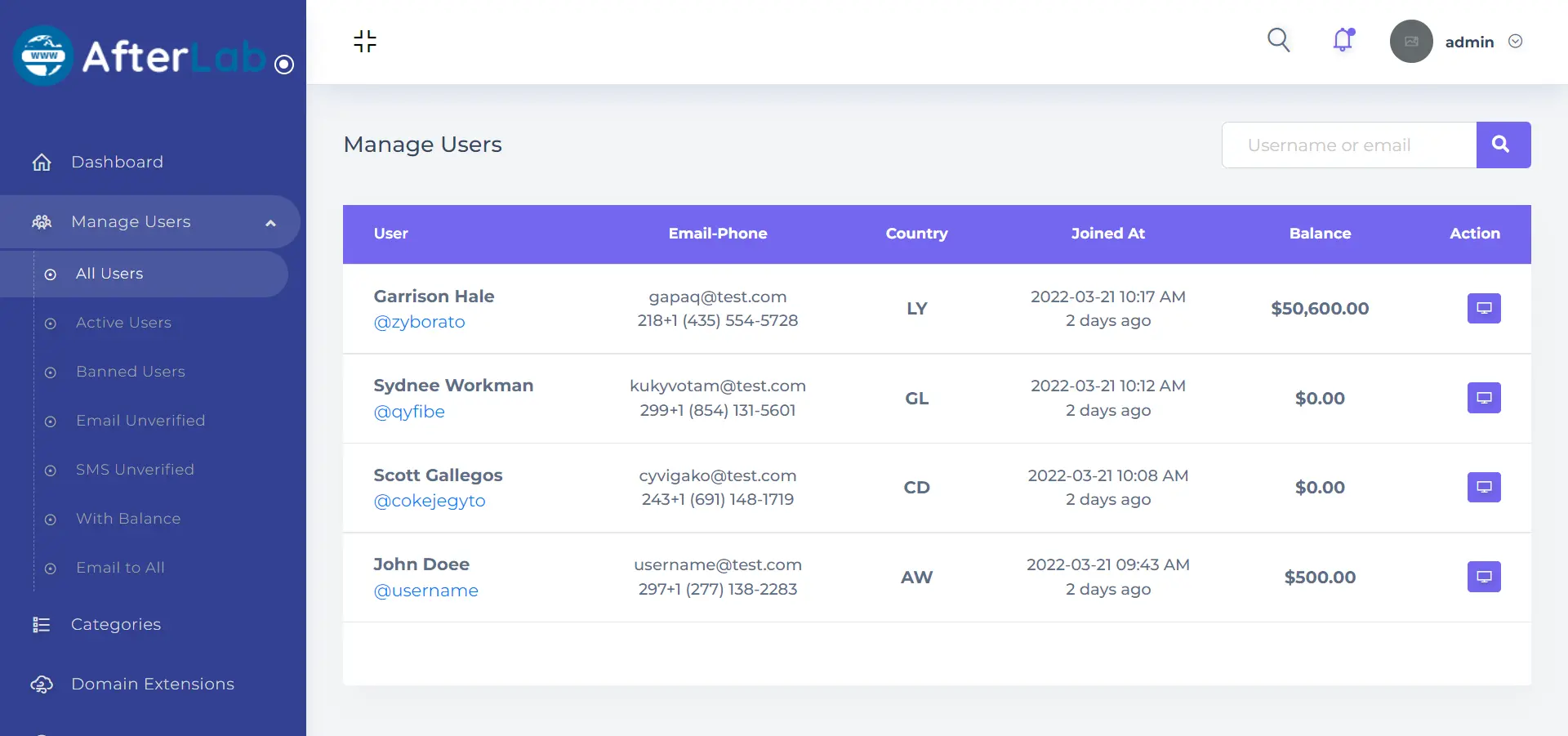The image size is (1568, 736).
Task: Click the Manage Users group icon
Action: pyautogui.click(x=42, y=221)
